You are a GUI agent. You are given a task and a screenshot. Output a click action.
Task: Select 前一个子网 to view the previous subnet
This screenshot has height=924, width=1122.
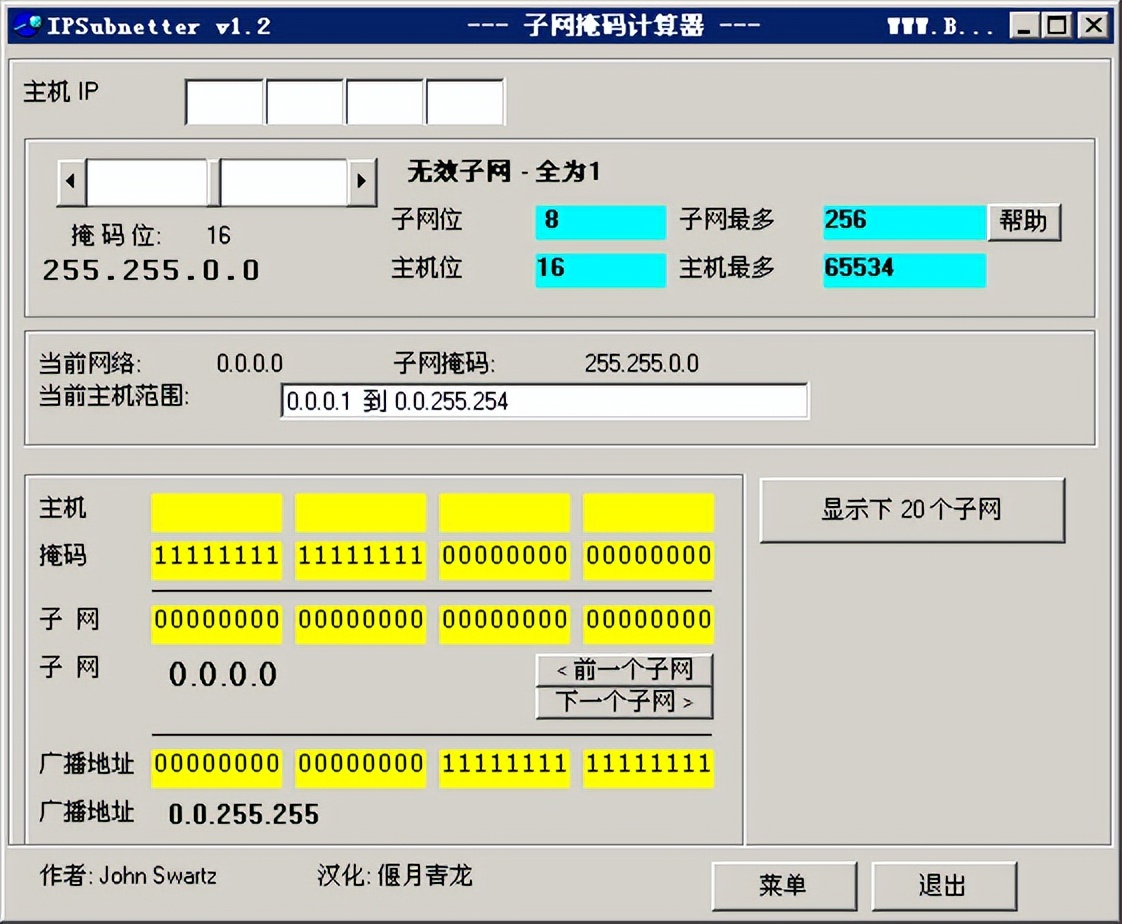(x=624, y=670)
